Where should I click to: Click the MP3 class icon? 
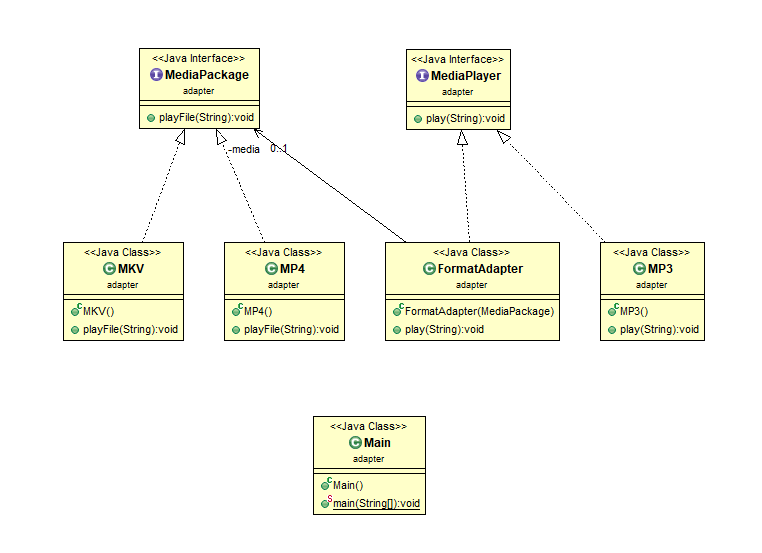coord(639,269)
